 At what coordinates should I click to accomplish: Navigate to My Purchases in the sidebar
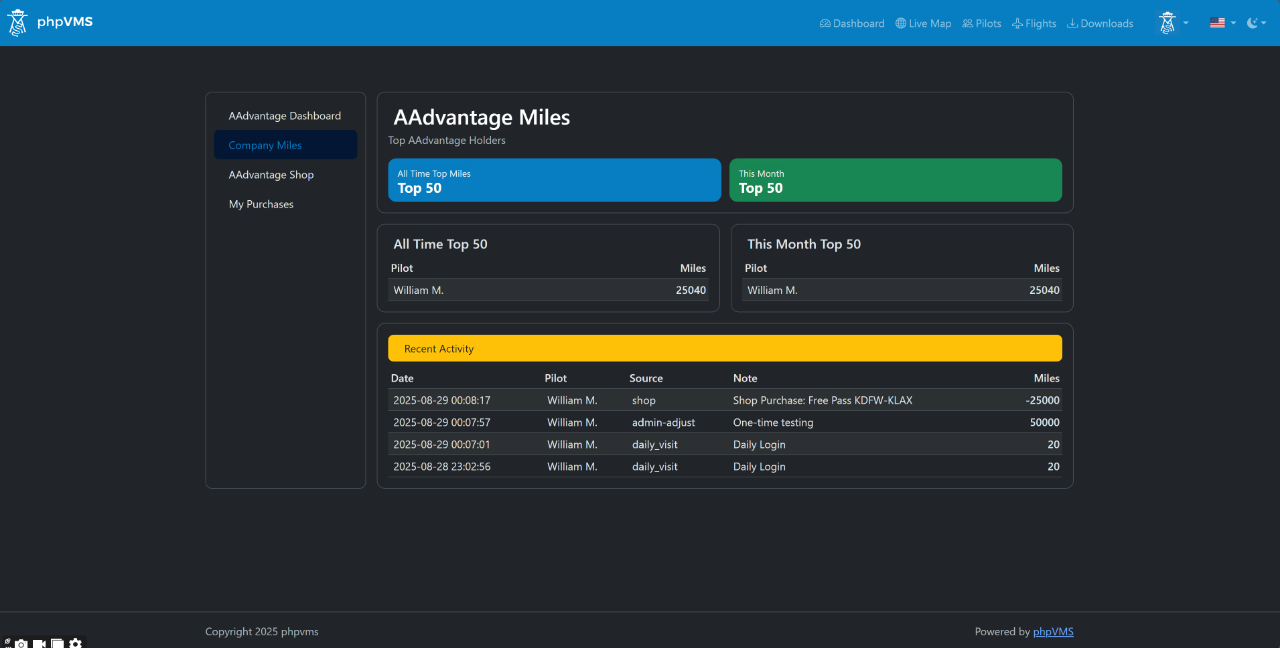pyautogui.click(x=261, y=204)
